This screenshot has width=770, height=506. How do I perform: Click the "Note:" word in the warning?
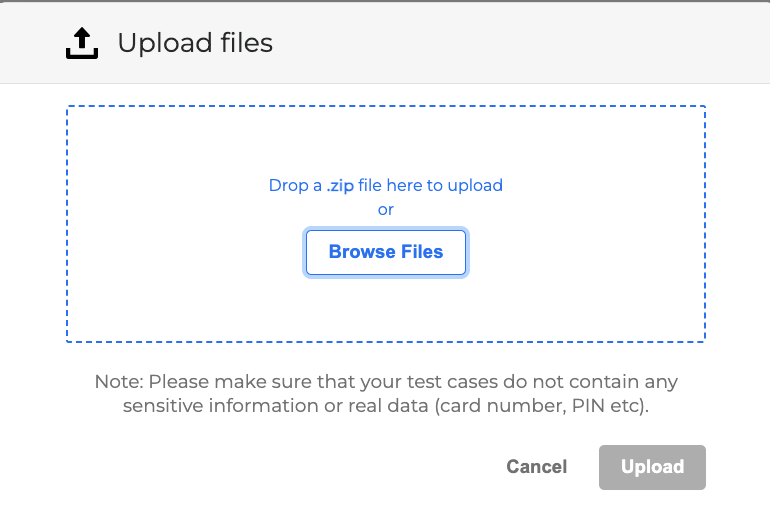pos(119,382)
